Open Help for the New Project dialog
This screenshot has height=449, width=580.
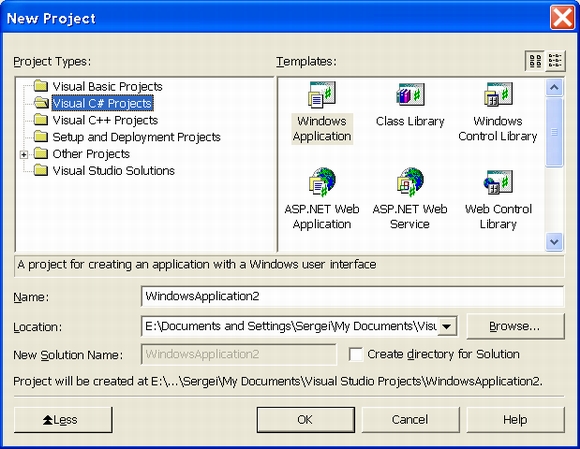coord(516,420)
